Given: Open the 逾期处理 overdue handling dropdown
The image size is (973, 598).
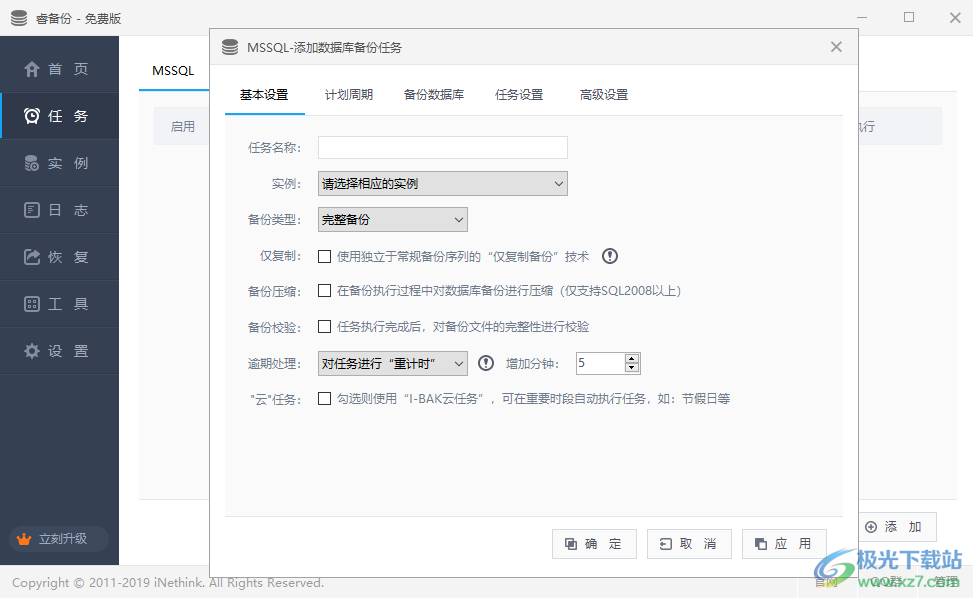Looking at the screenshot, I should [x=393, y=364].
